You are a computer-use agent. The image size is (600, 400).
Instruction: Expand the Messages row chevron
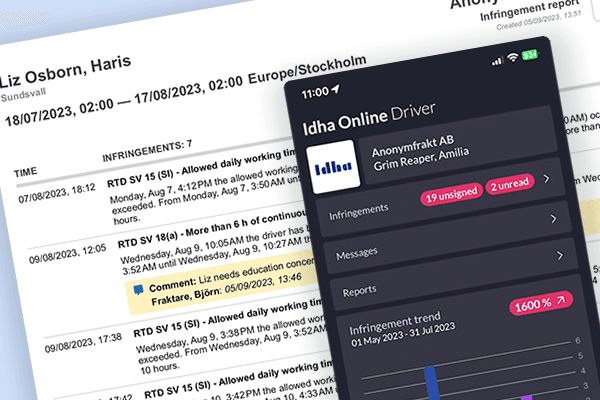click(558, 256)
